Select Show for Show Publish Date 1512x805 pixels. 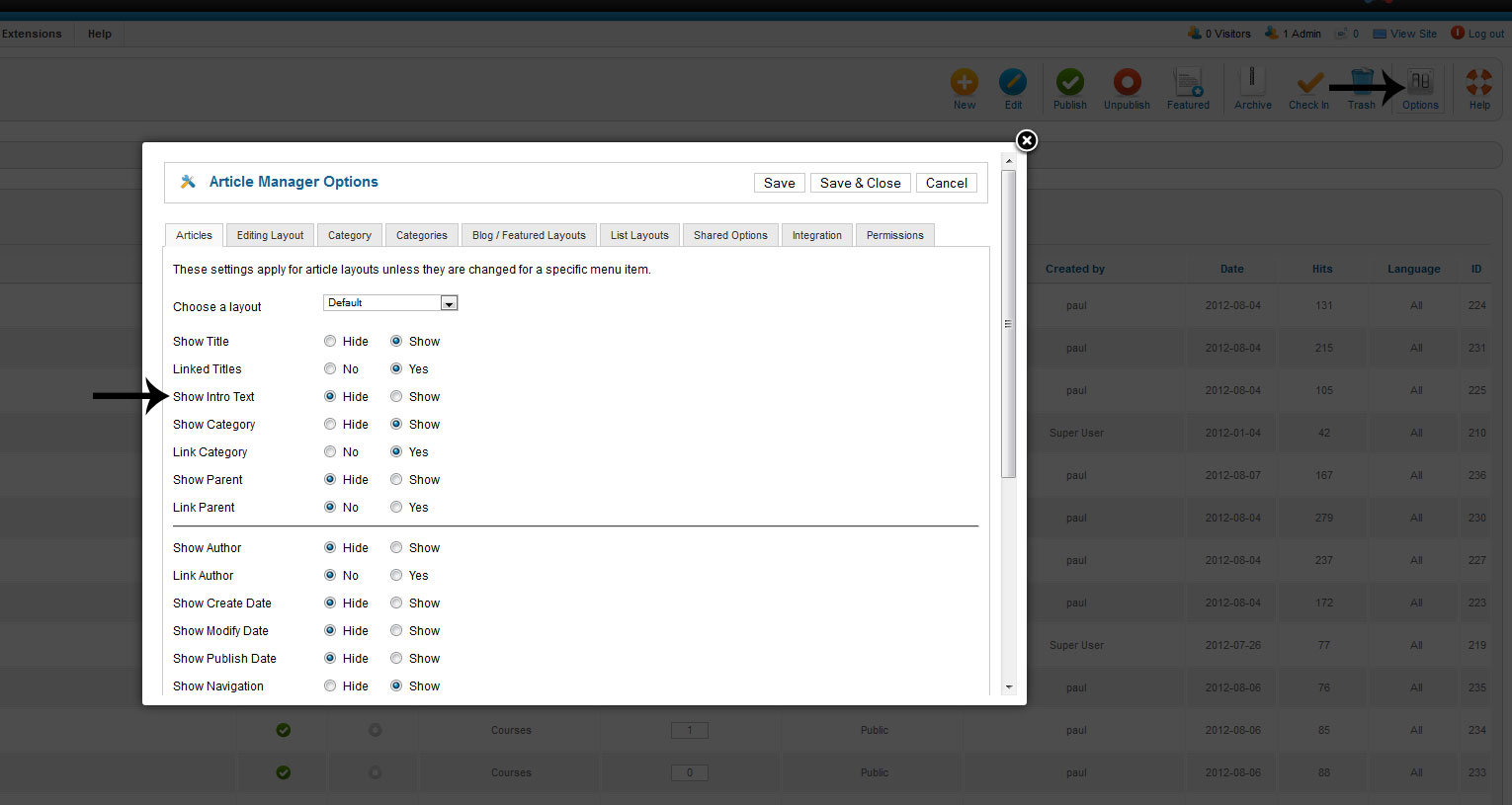pyautogui.click(x=396, y=658)
